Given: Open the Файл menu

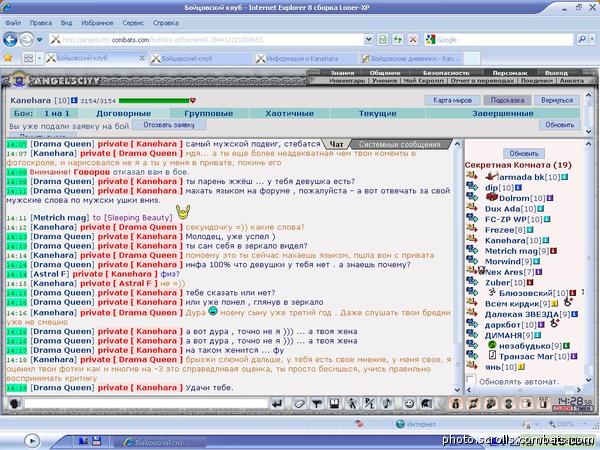Looking at the screenshot, I should (x=13, y=23).
